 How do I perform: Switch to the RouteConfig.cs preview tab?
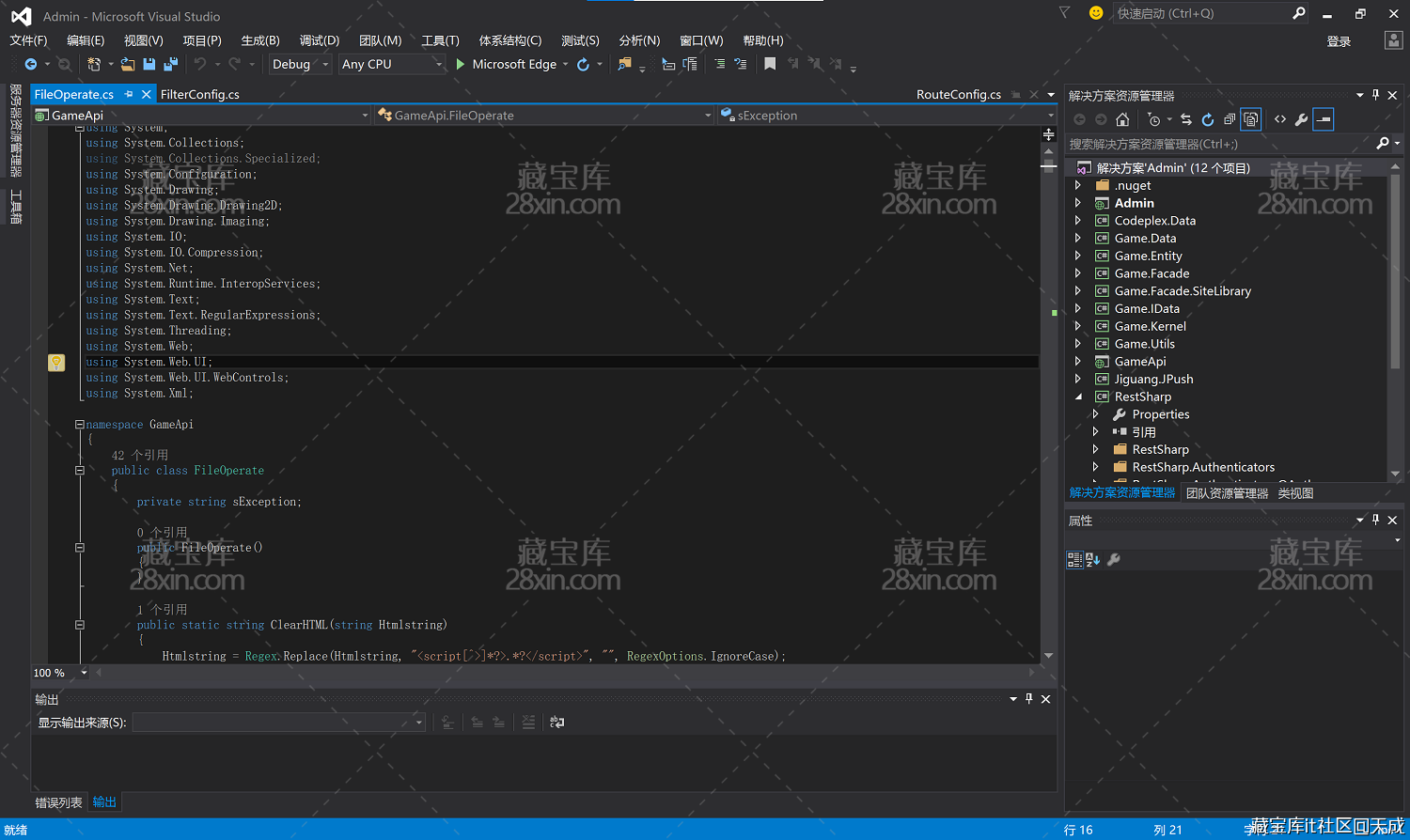pos(959,94)
